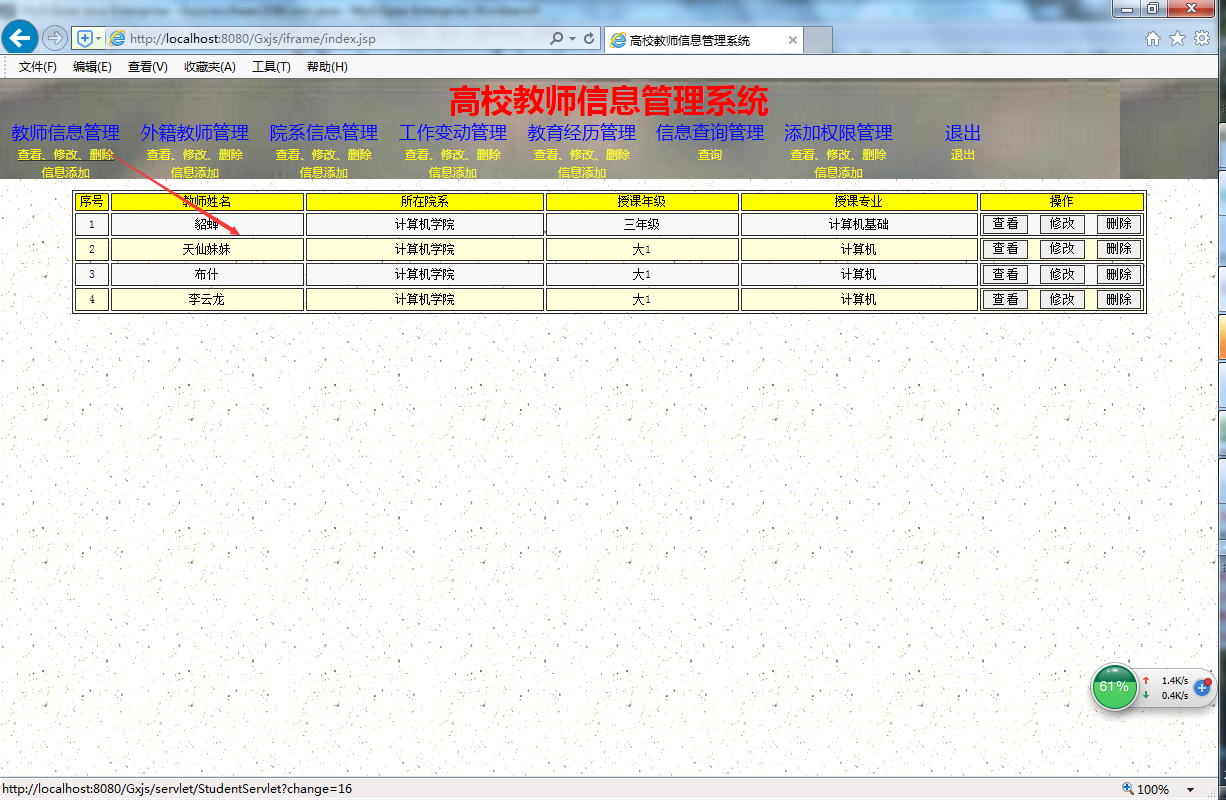Screen dimensions: 1226x800
Task: Click the 天仙妹妹 name cell
Action: click(207, 249)
